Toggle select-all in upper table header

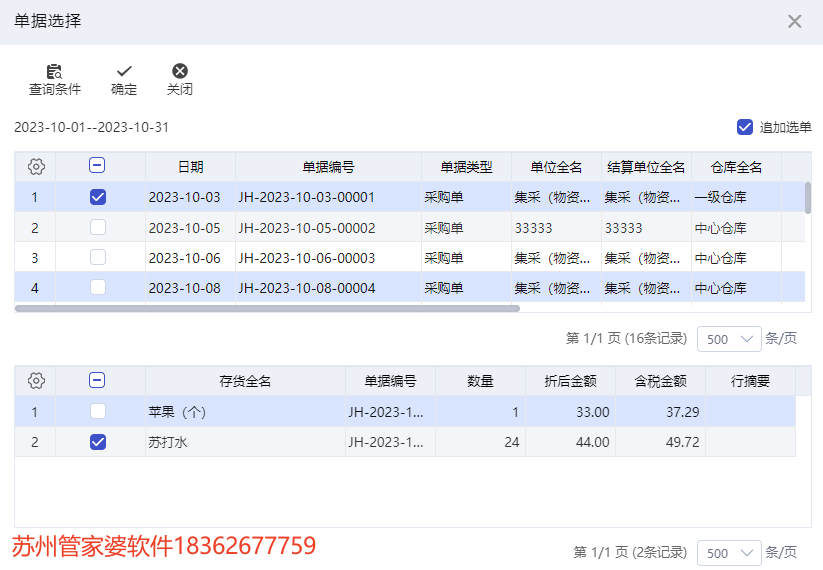click(x=97, y=166)
